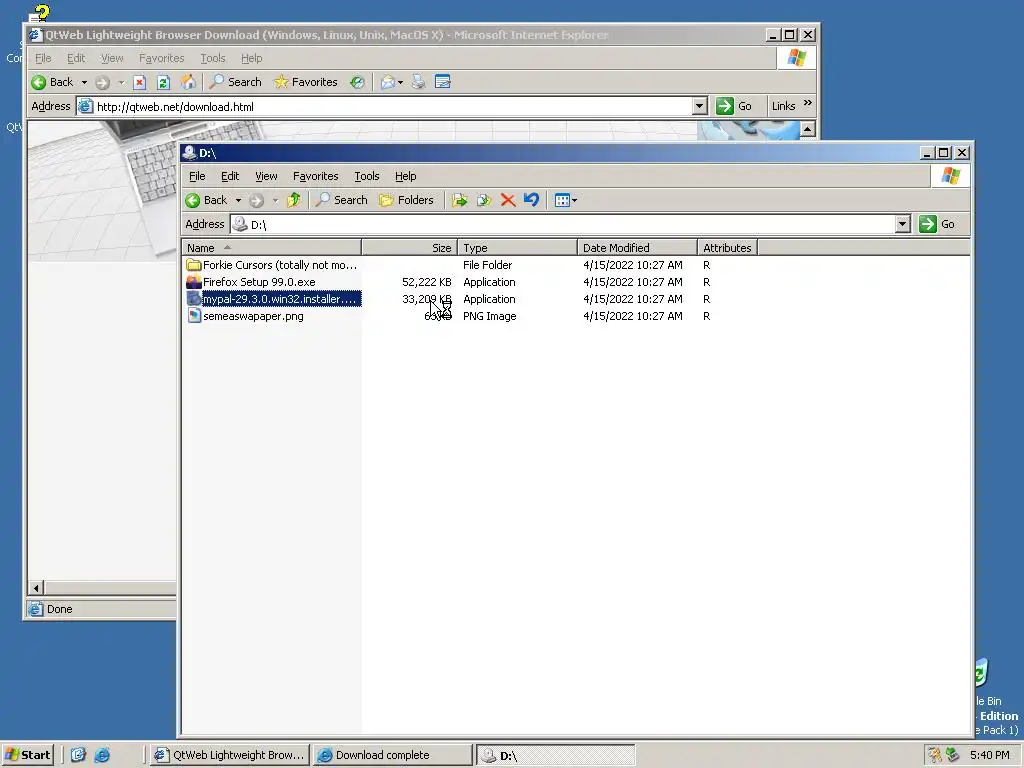Click Internet Explorer Mail icon

tap(388, 82)
